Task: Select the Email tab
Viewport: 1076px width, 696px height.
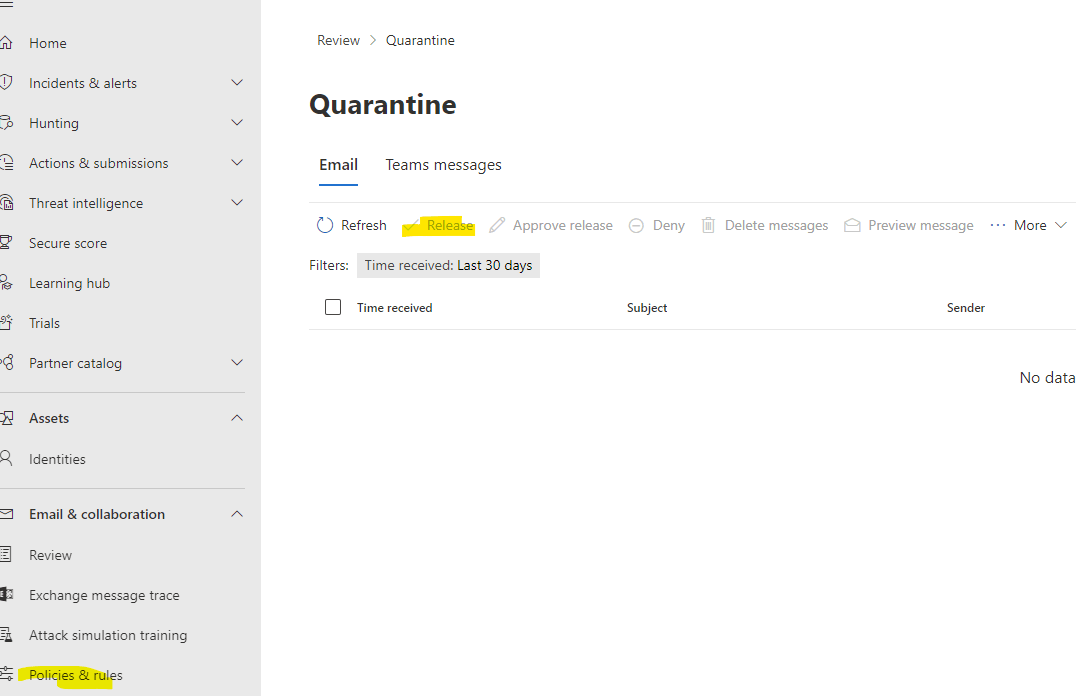Action: click(x=338, y=164)
